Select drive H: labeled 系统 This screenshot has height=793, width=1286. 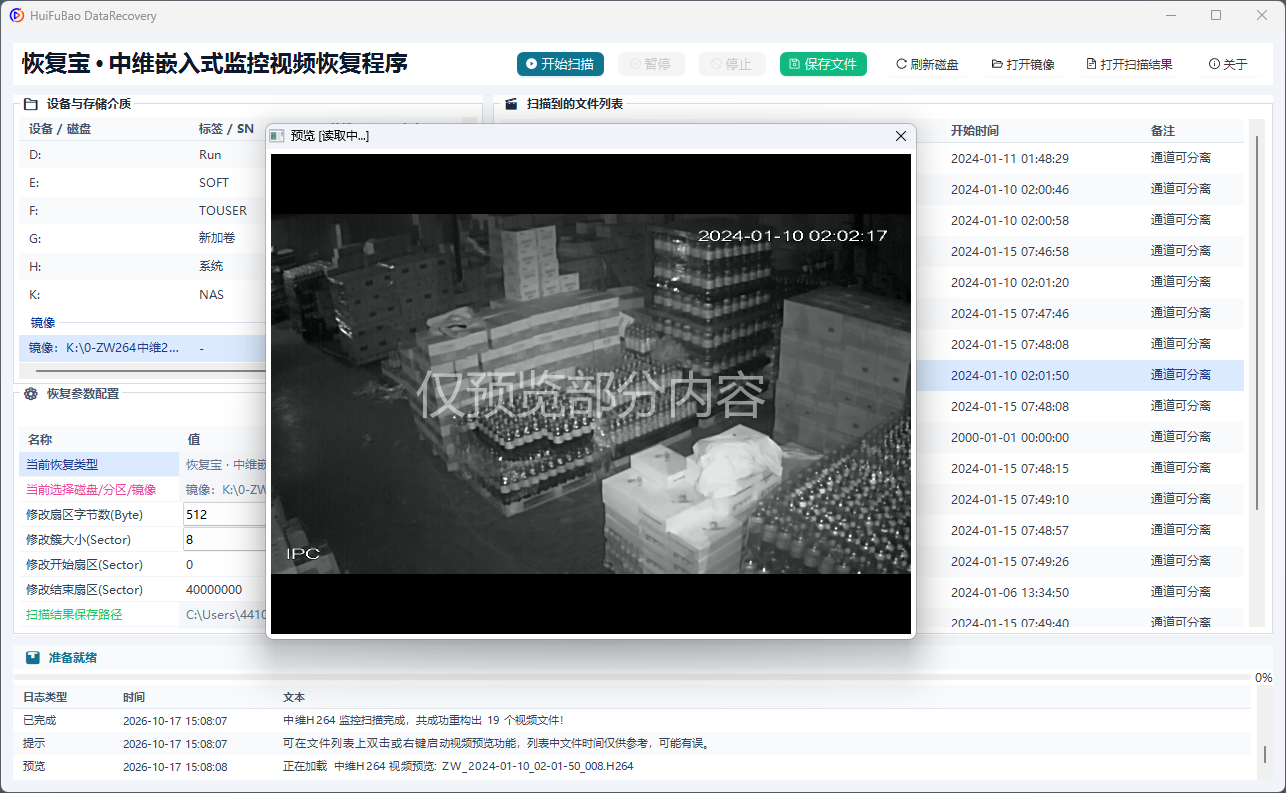pyautogui.click(x=143, y=267)
